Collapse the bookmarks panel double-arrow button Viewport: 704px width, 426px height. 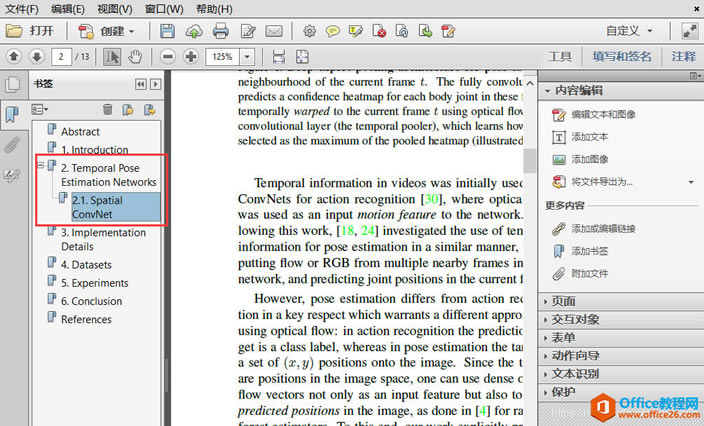pyautogui.click(x=141, y=84)
